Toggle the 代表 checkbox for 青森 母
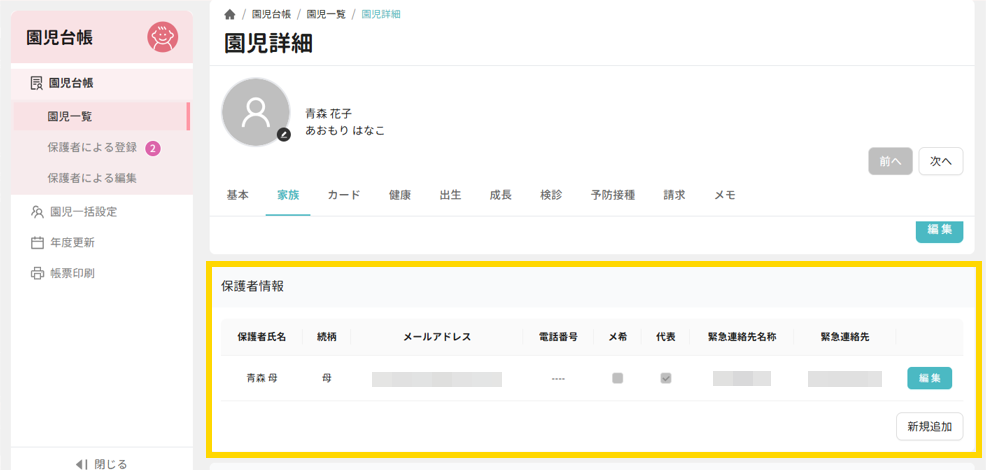This screenshot has width=986, height=470. click(x=666, y=378)
